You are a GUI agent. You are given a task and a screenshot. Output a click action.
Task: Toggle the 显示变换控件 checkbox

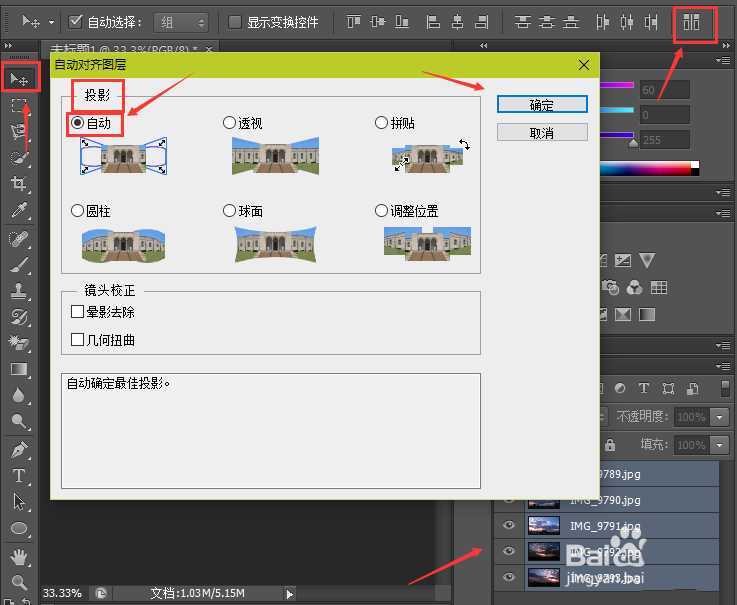[x=235, y=22]
